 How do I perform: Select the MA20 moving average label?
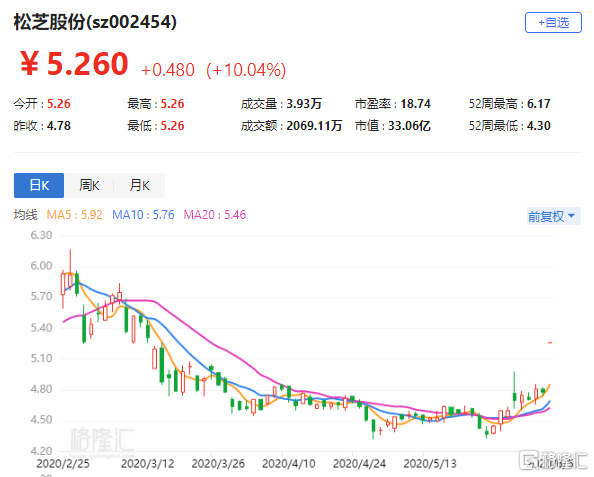214,215
